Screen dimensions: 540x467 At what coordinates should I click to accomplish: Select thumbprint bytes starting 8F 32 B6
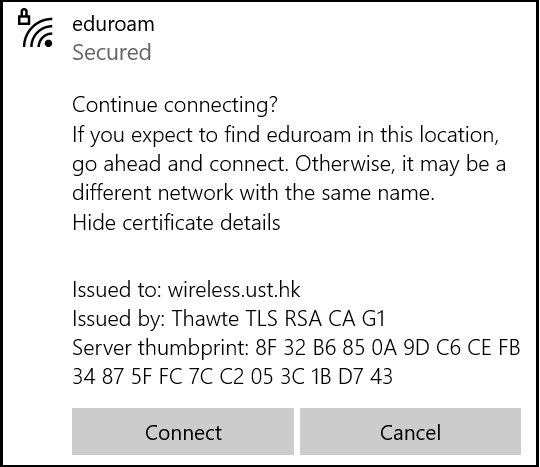point(387,347)
